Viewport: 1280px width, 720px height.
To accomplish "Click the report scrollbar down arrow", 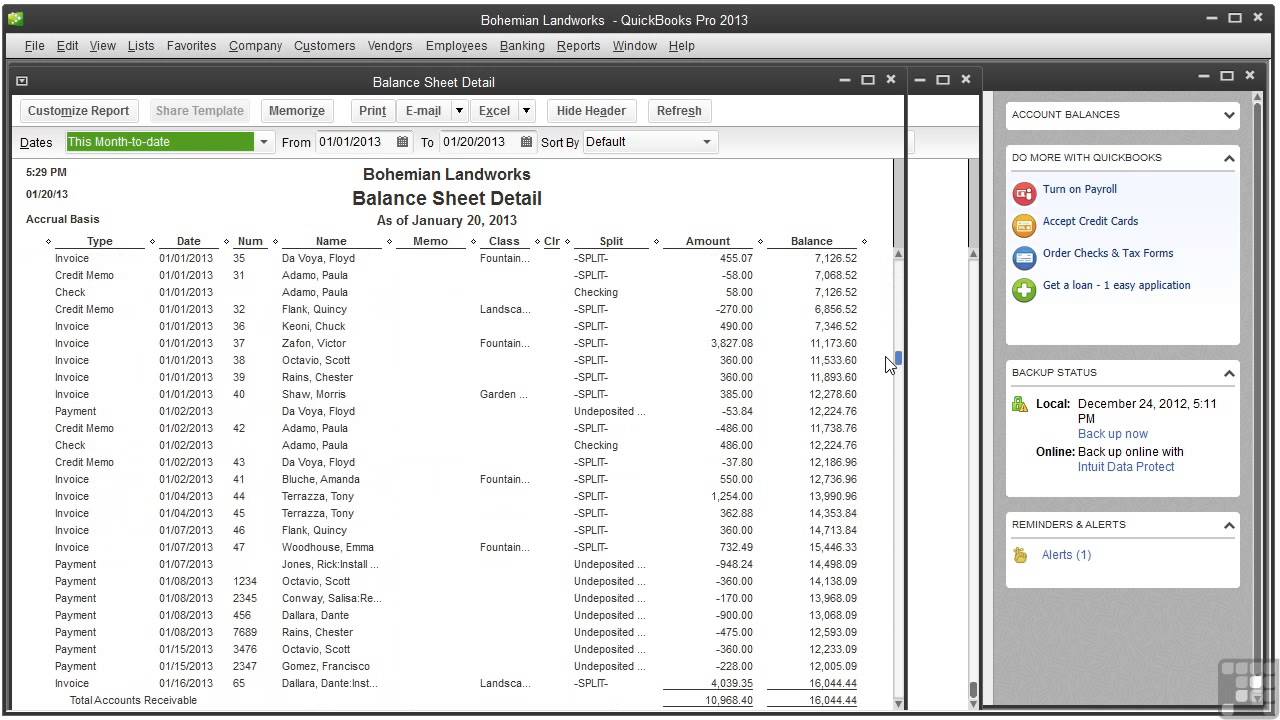I will click(898, 704).
